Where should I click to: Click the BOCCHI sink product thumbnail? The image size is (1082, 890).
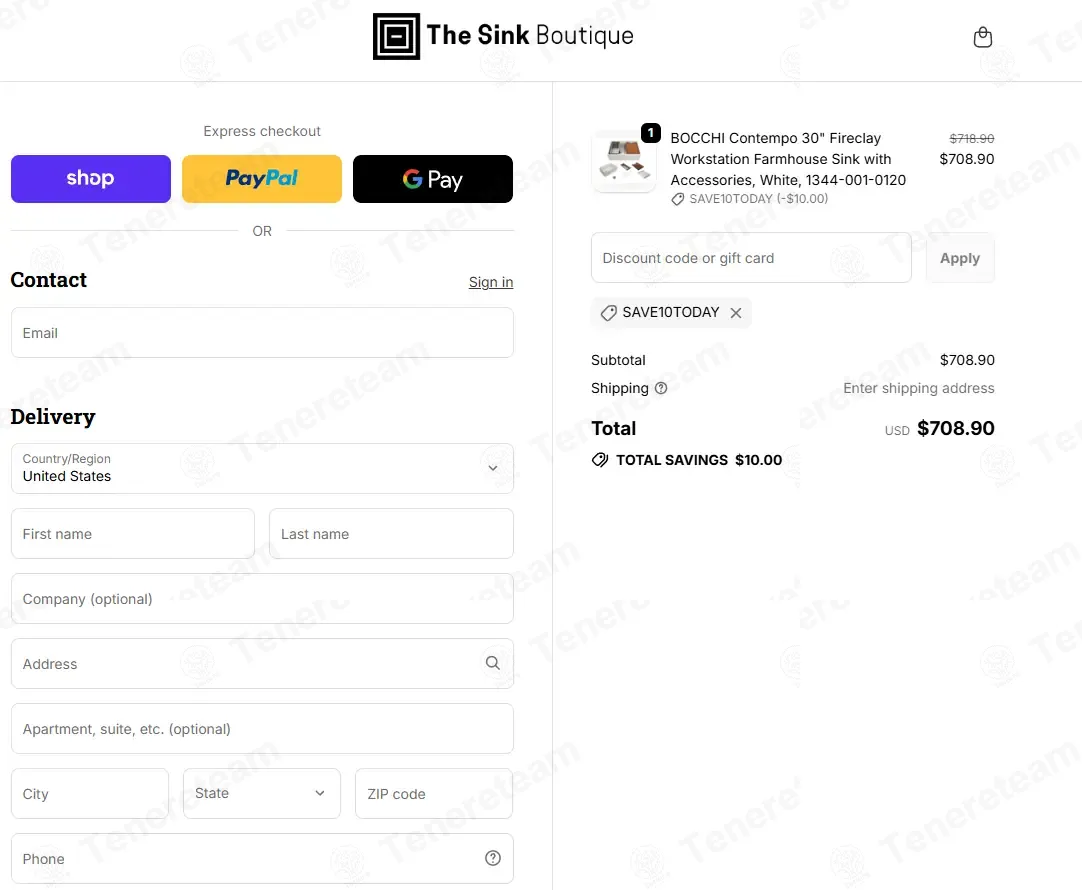(624, 161)
